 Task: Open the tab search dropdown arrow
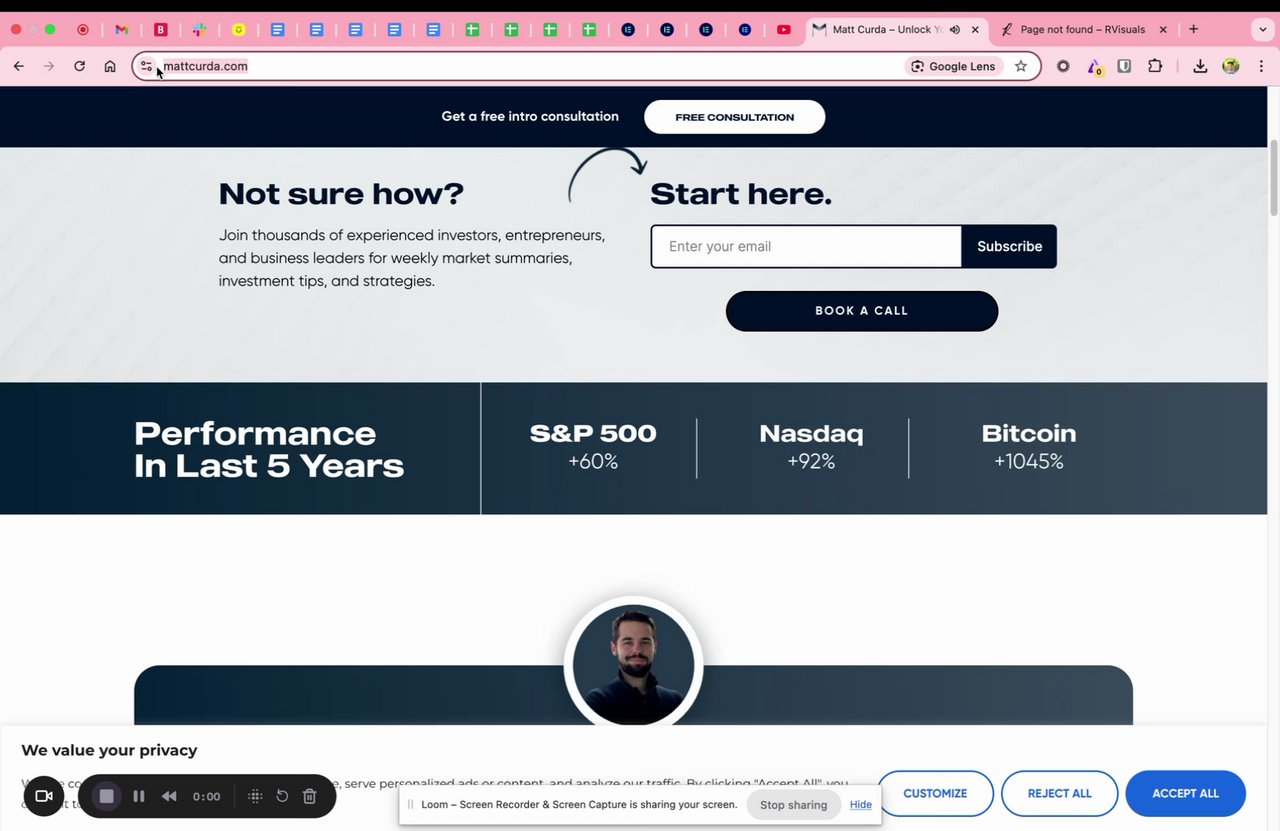[1262, 30]
